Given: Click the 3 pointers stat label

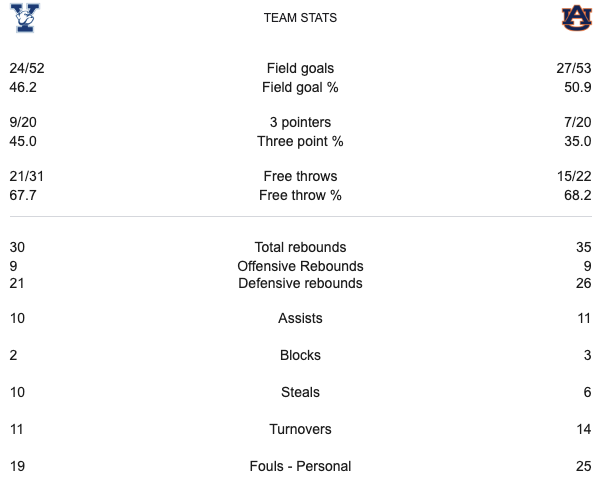Looking at the screenshot, I should click(300, 123).
